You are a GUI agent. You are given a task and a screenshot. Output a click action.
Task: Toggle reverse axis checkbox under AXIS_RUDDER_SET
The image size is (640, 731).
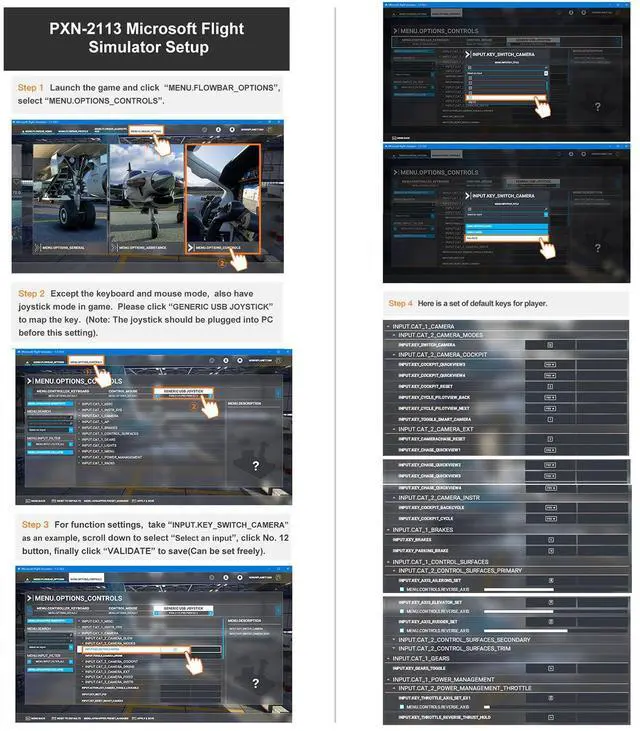click(x=402, y=631)
